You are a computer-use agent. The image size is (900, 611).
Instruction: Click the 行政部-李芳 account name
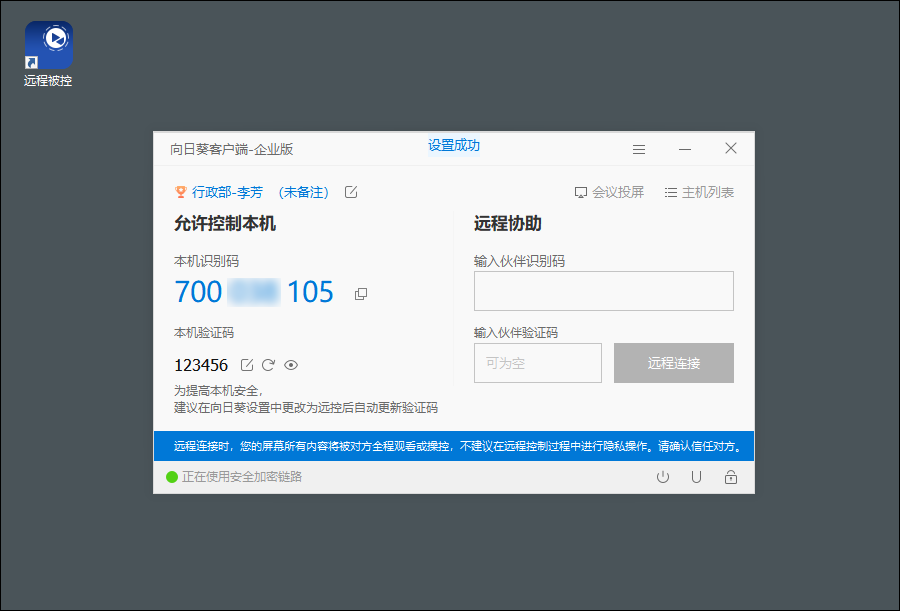click(227, 192)
